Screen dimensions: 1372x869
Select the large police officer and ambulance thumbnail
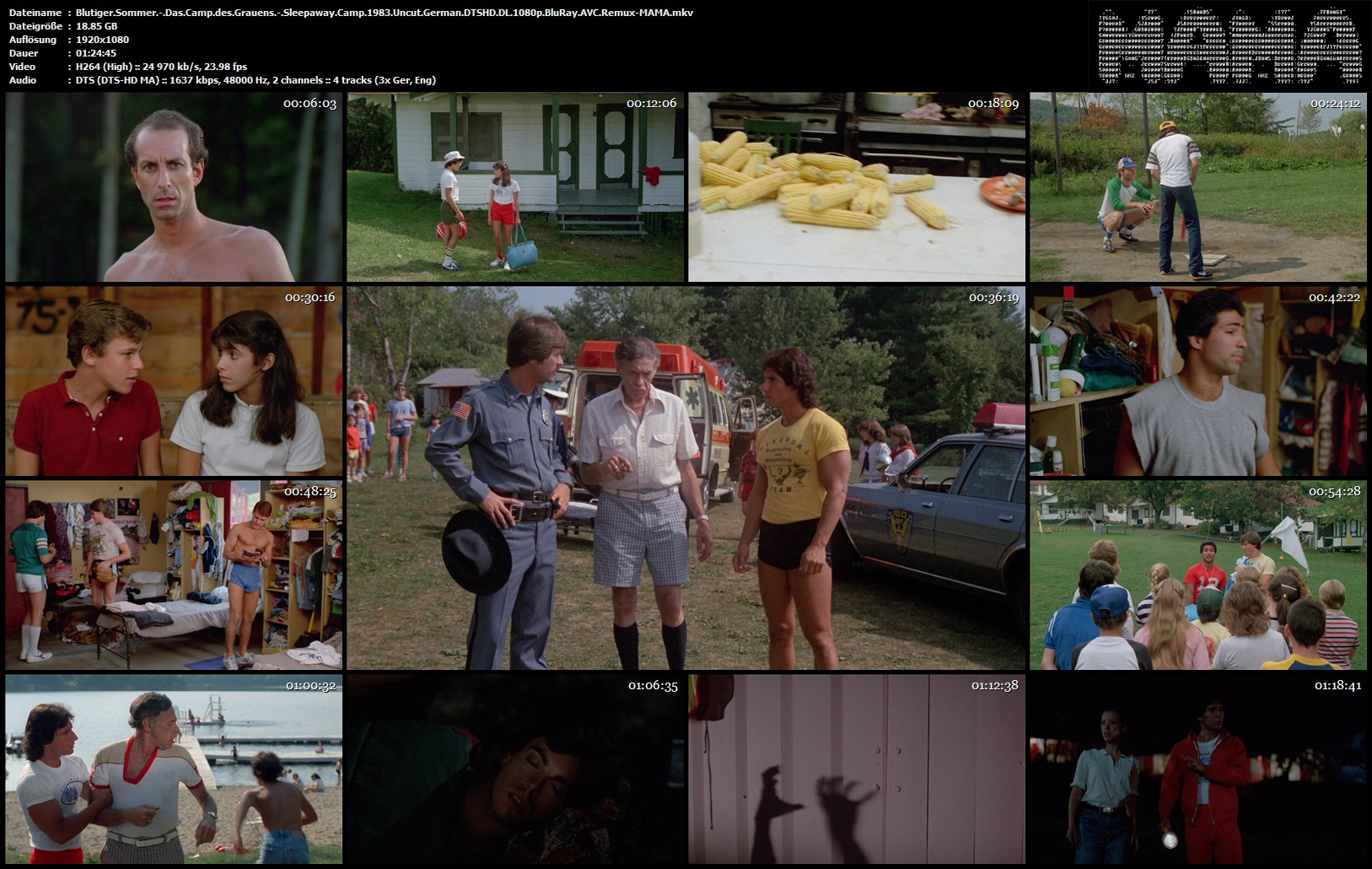686,478
